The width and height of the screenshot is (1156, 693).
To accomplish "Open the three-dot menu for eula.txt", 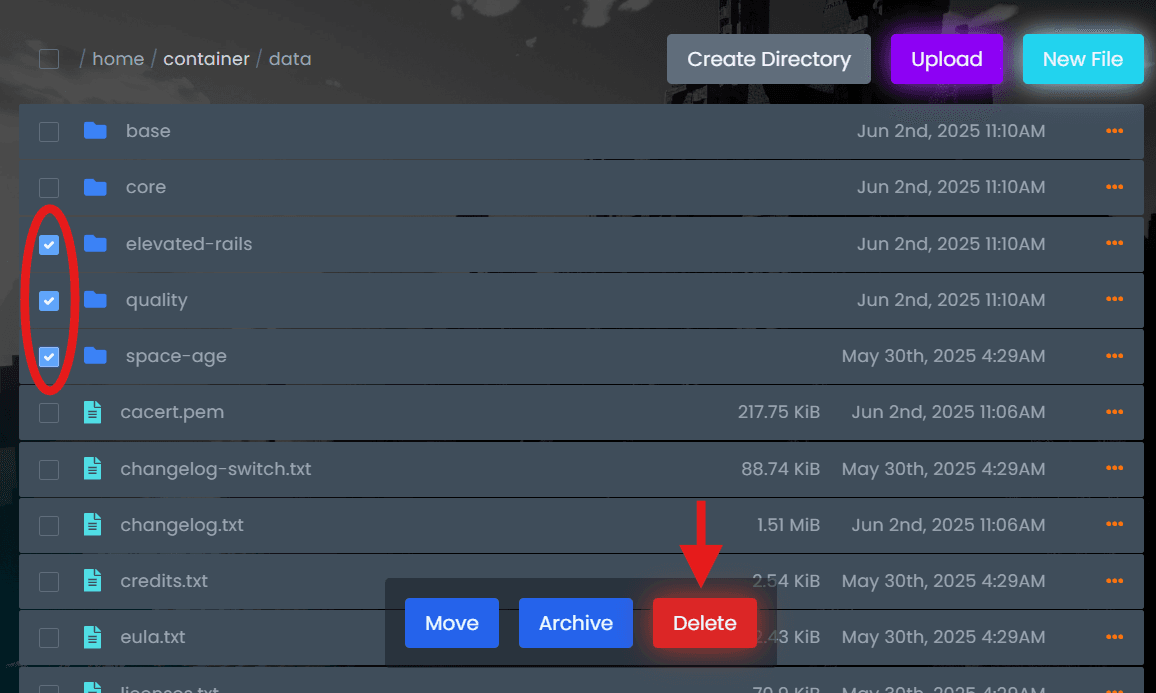I will tap(1114, 637).
